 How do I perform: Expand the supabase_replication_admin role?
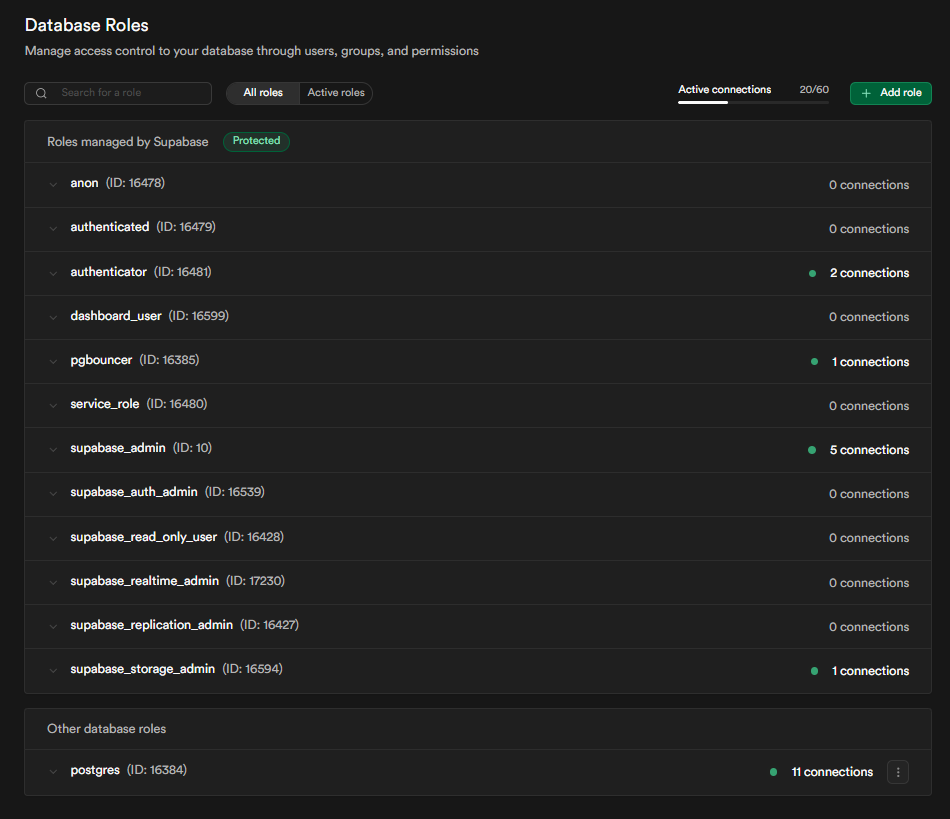coord(53,626)
